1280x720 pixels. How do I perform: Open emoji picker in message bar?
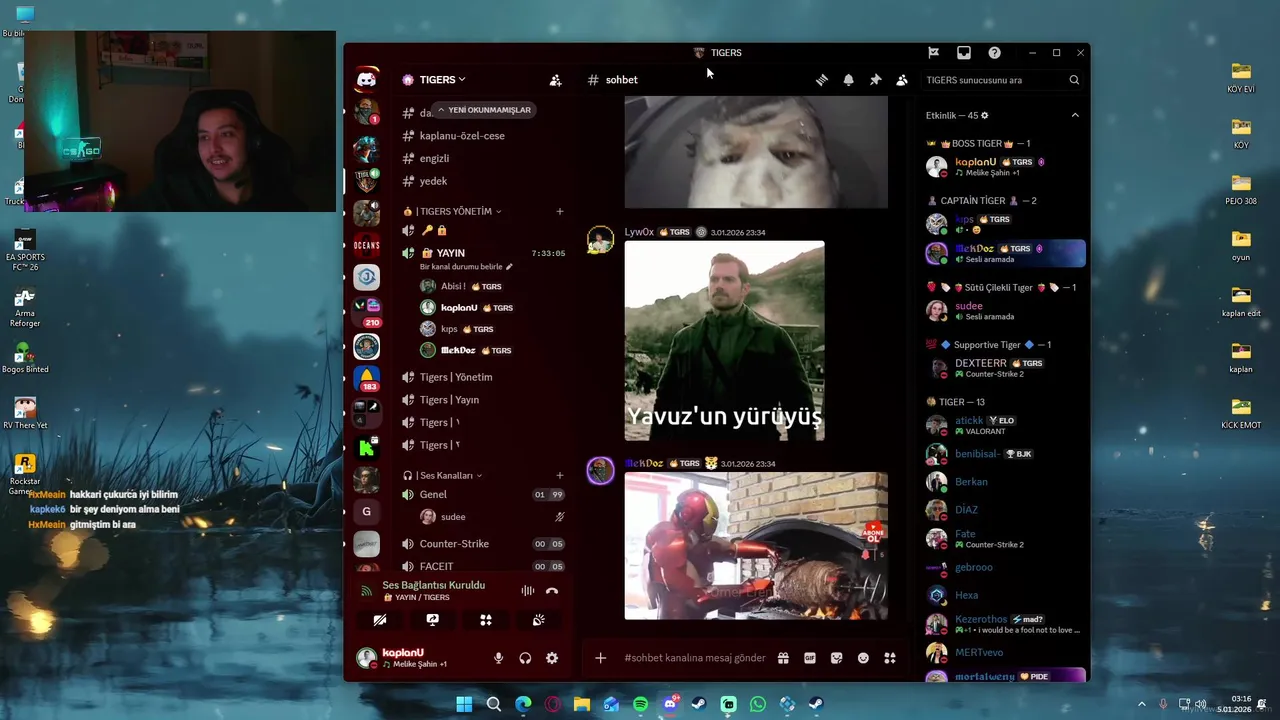pyautogui.click(x=863, y=658)
